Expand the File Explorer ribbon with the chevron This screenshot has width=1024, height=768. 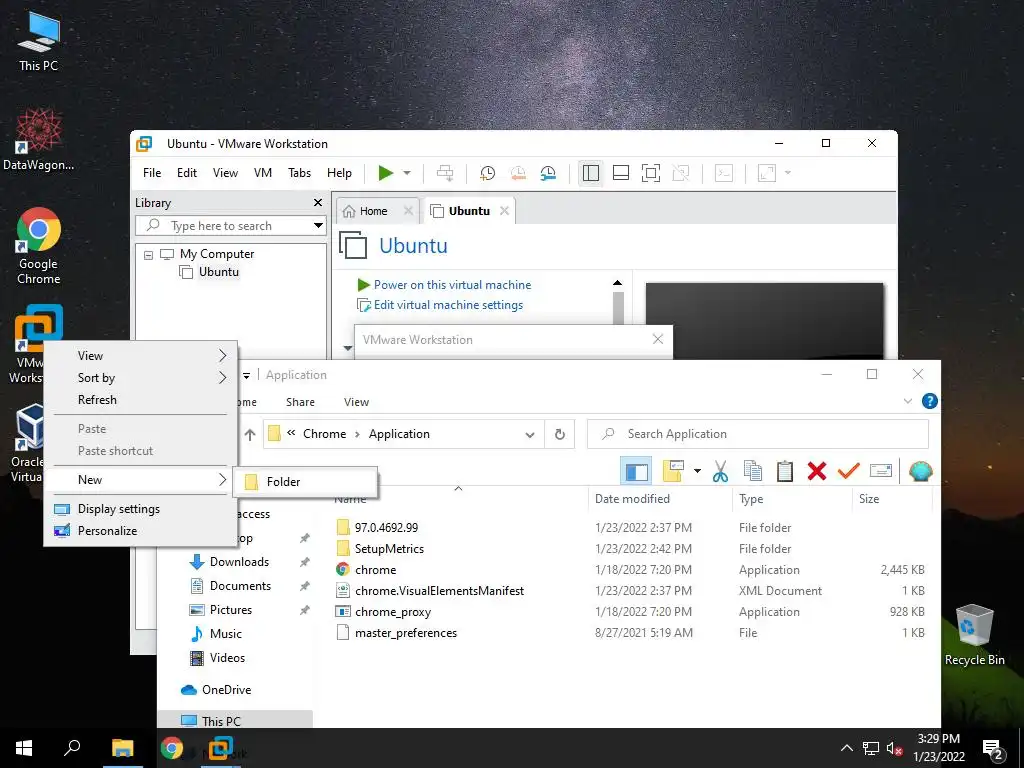pyautogui.click(x=908, y=401)
